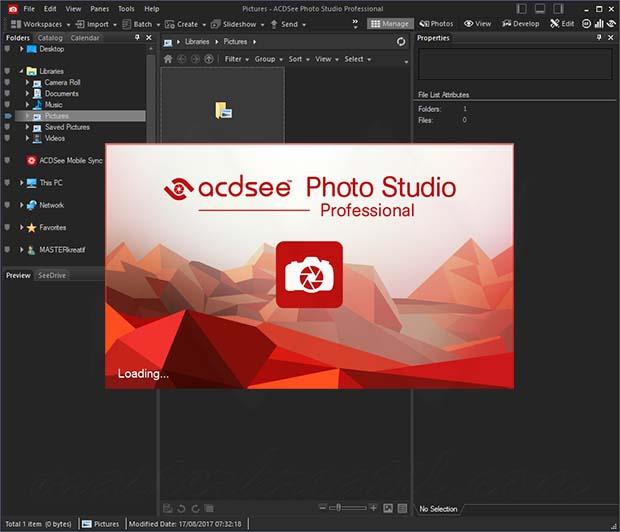Collapse the Libraries tree node
This screenshot has height=532, width=620.
click(21, 71)
